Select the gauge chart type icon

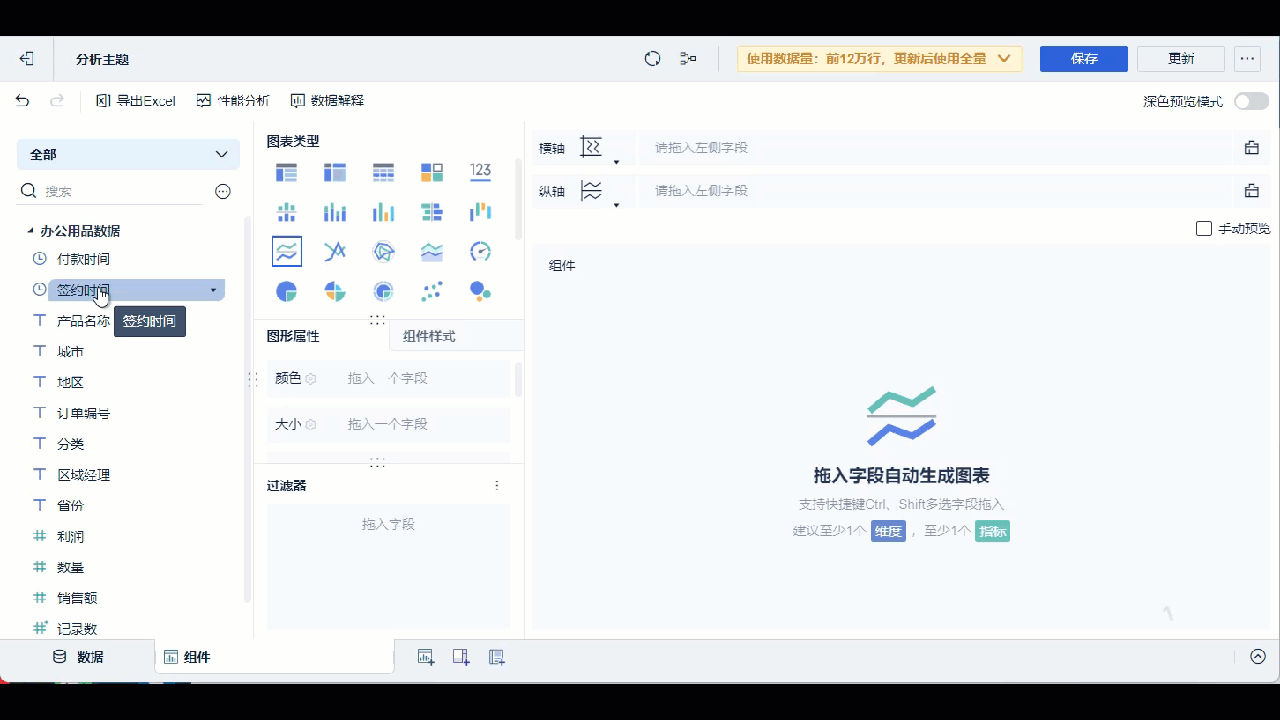tap(479, 251)
